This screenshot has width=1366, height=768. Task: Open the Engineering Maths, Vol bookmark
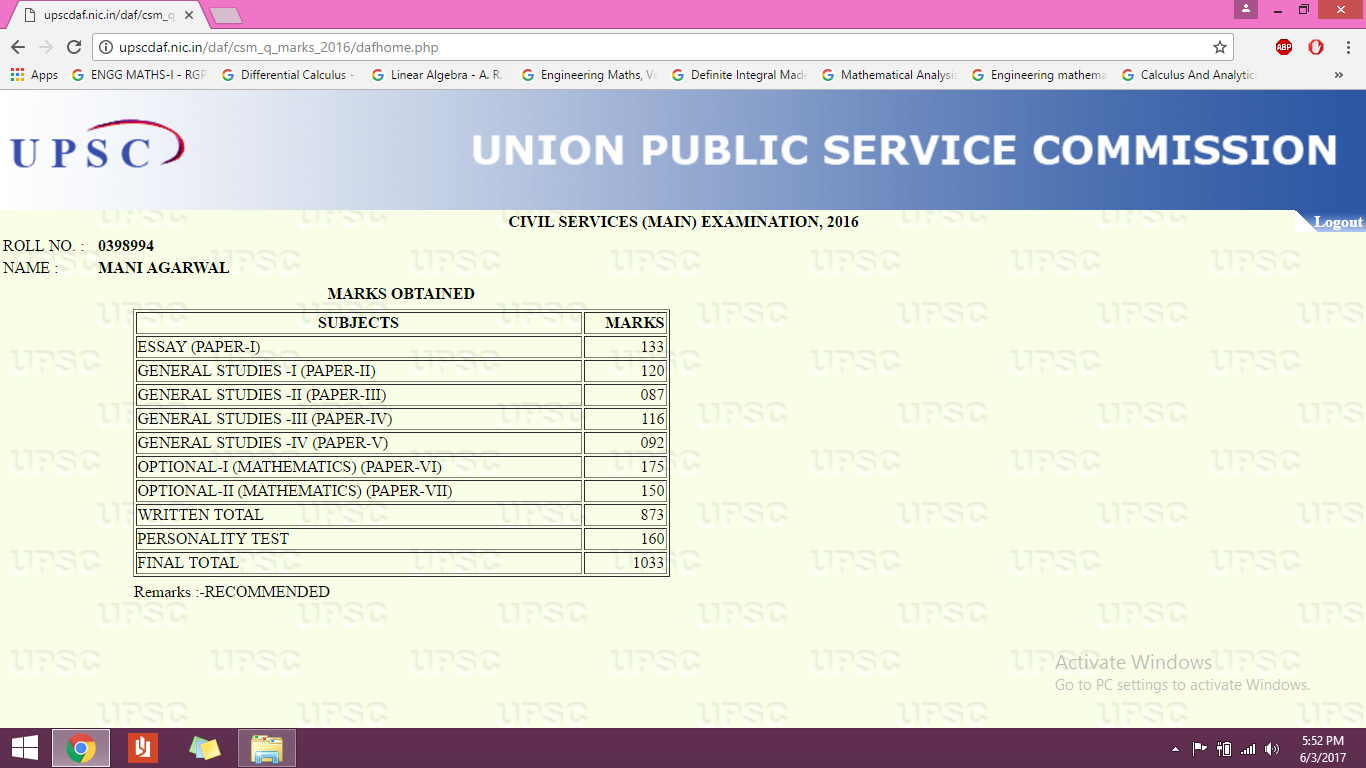(588, 75)
